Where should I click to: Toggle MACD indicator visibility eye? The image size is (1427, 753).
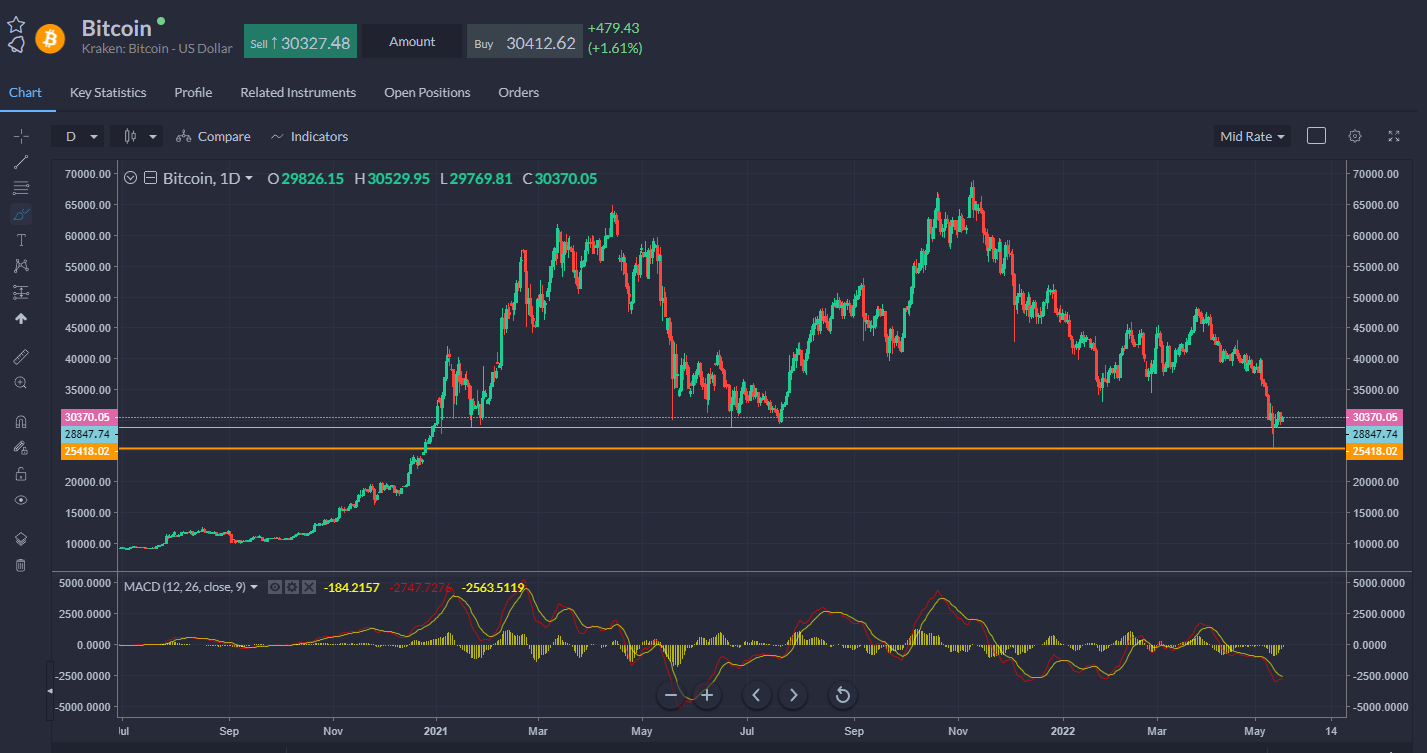tap(275, 587)
